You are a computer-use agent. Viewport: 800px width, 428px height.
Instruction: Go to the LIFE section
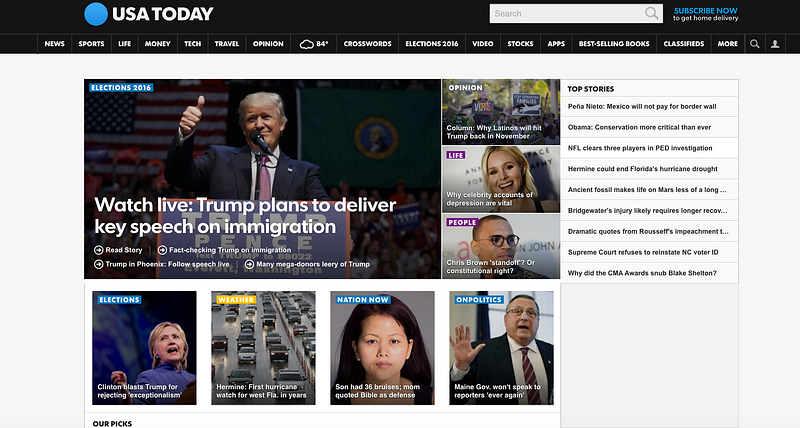(x=124, y=44)
